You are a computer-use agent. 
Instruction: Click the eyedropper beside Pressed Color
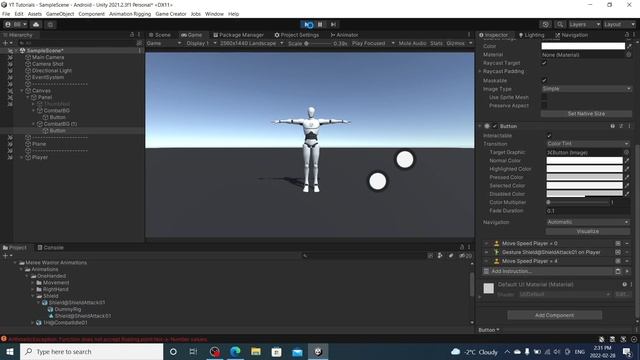(x=627, y=177)
